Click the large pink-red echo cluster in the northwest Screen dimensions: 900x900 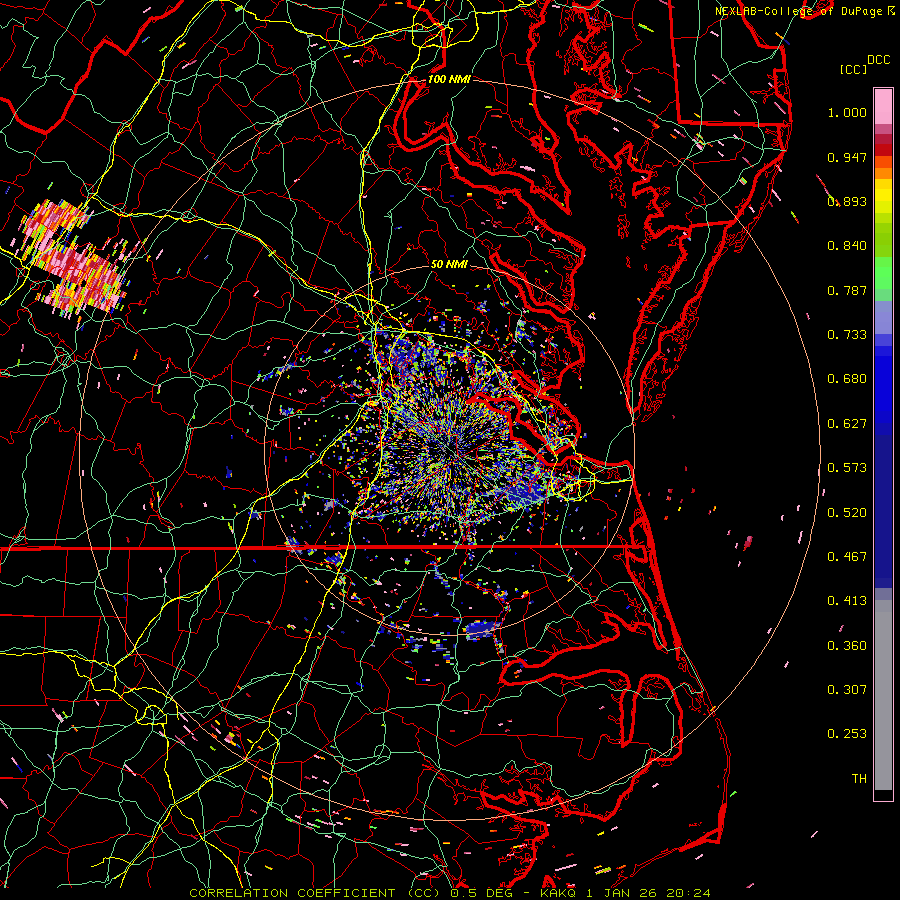(x=73, y=257)
